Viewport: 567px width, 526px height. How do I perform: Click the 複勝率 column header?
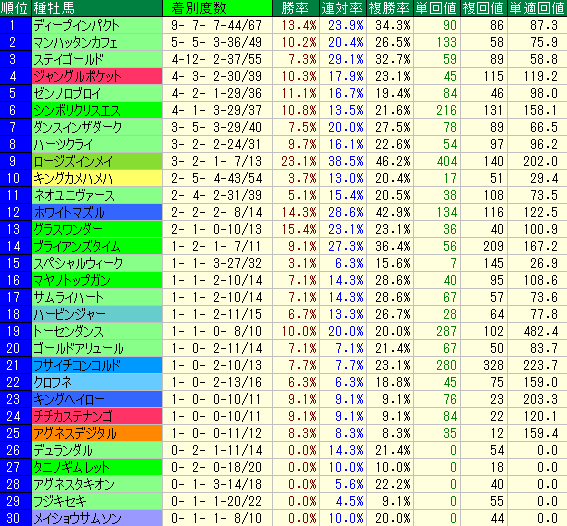390,8
